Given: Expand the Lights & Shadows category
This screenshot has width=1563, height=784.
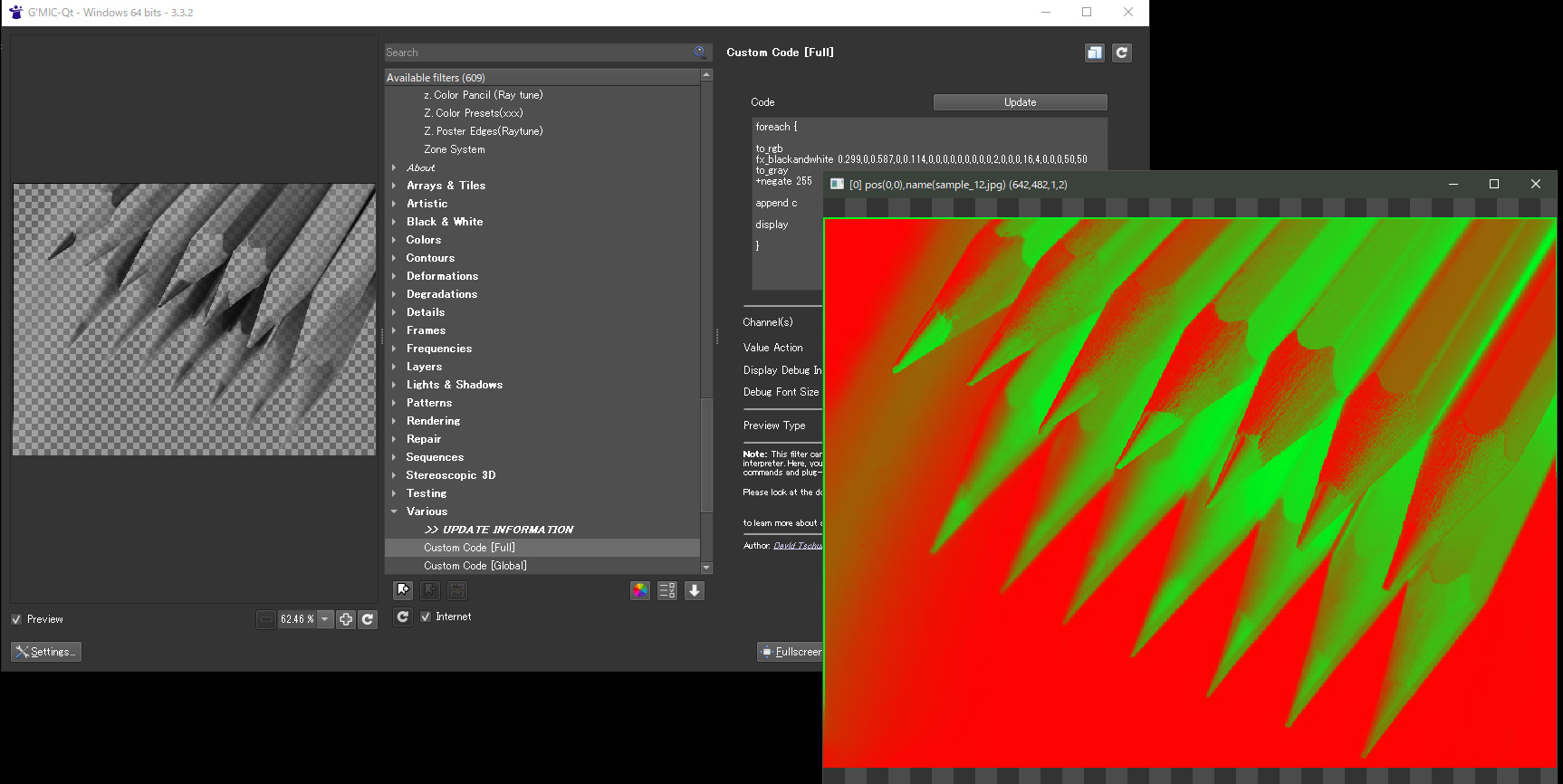Looking at the screenshot, I should pos(394,385).
